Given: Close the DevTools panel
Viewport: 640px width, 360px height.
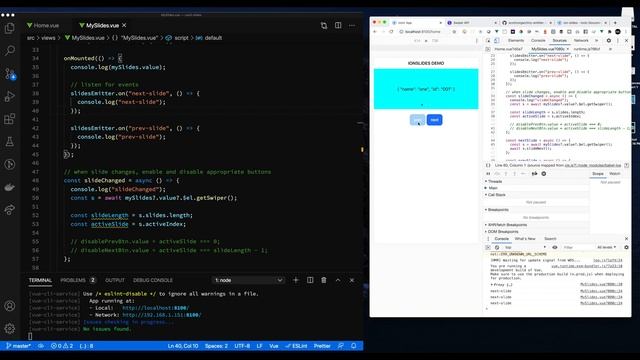Looking at the screenshot, I should [627, 40].
